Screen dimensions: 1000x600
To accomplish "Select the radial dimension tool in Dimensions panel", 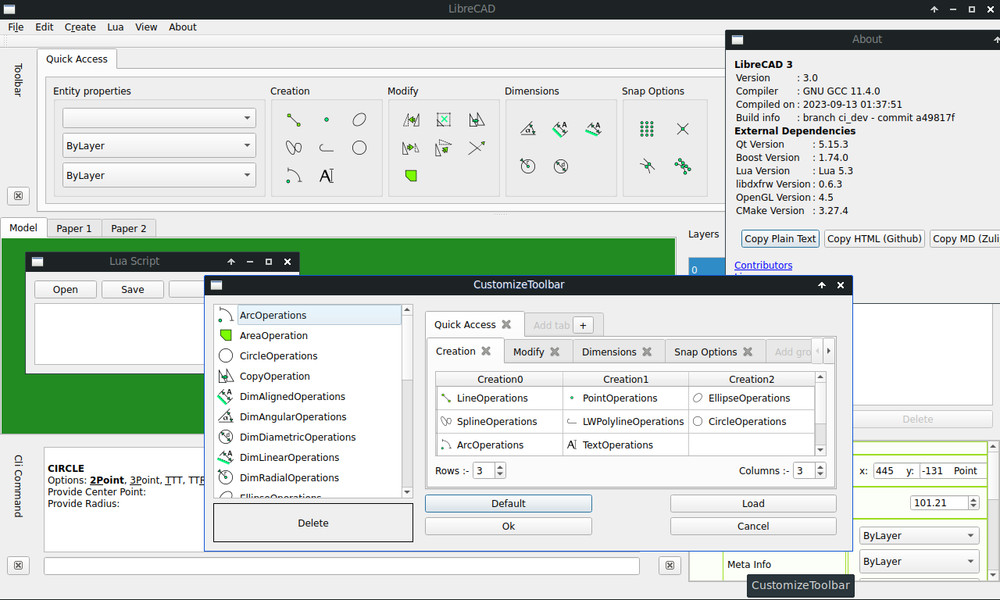I will (x=527, y=166).
